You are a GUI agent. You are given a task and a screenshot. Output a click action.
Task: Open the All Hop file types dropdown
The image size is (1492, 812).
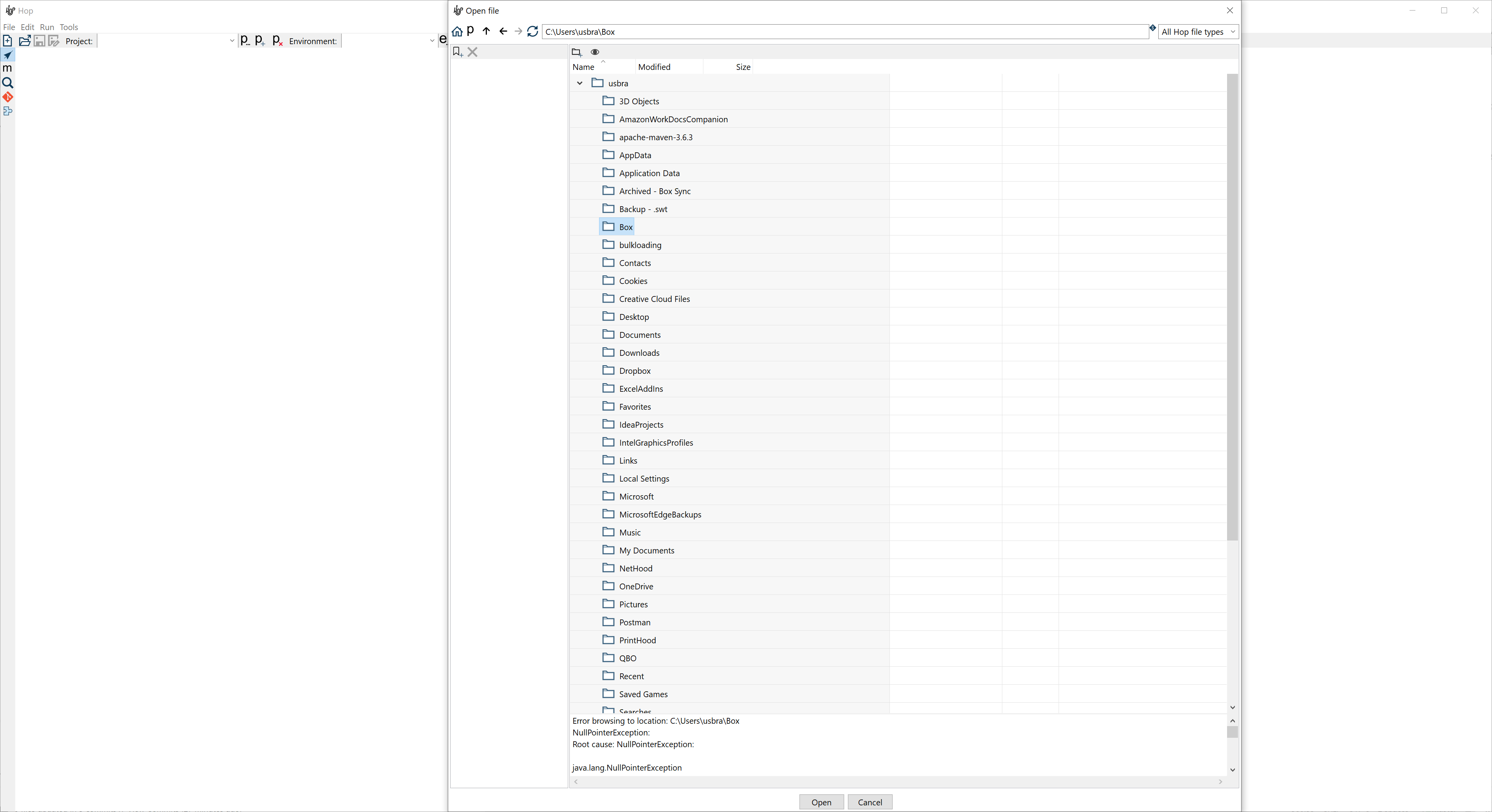[1198, 32]
